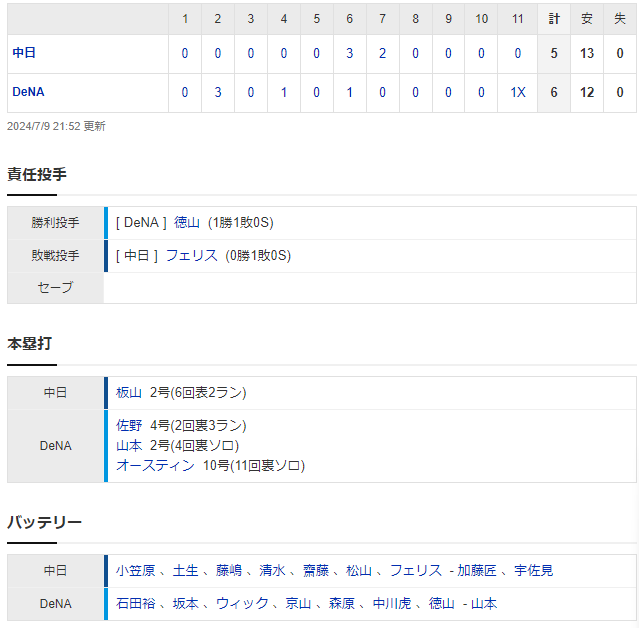The width and height of the screenshot is (639, 628).
Task: Select the 勝利投手 row label
Action: click(x=55, y=223)
